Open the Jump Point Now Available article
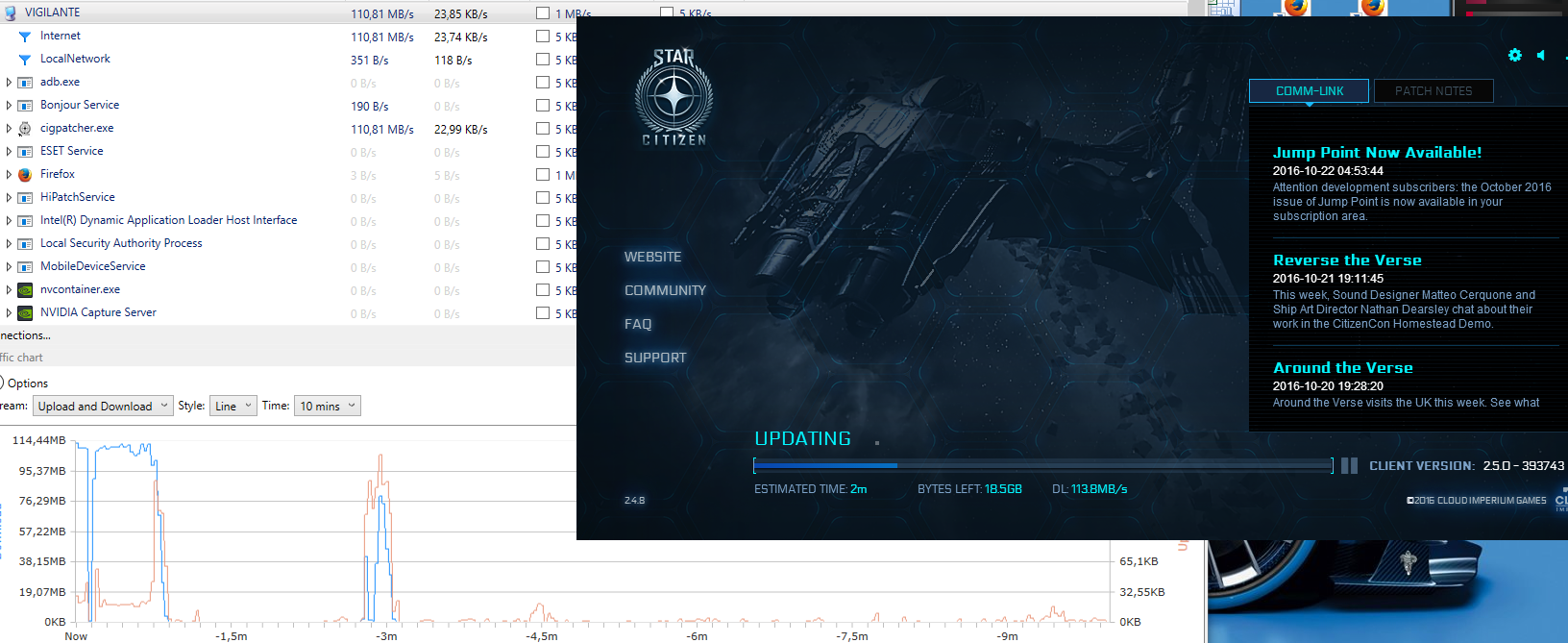1568x643 pixels. click(x=1377, y=152)
